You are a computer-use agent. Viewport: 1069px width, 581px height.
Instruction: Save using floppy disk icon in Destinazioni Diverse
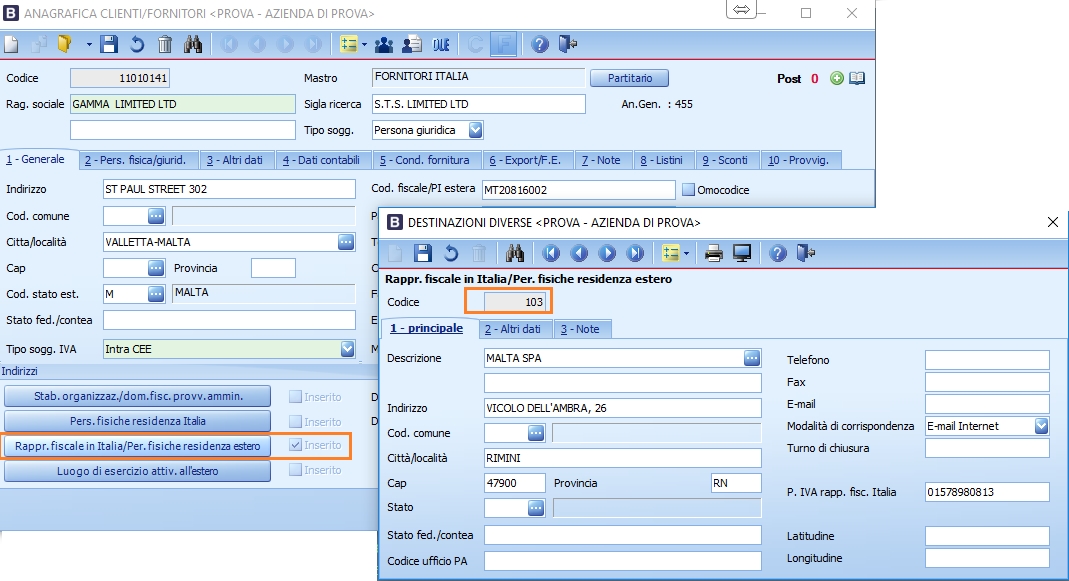(x=423, y=253)
